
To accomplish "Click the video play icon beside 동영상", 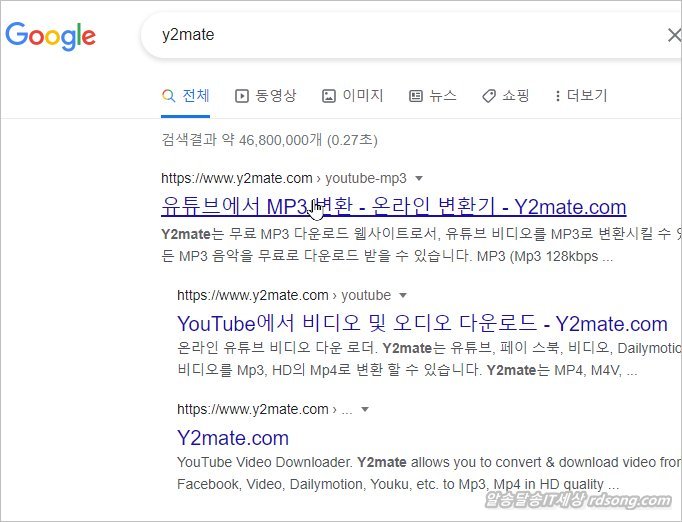I will 241,96.
